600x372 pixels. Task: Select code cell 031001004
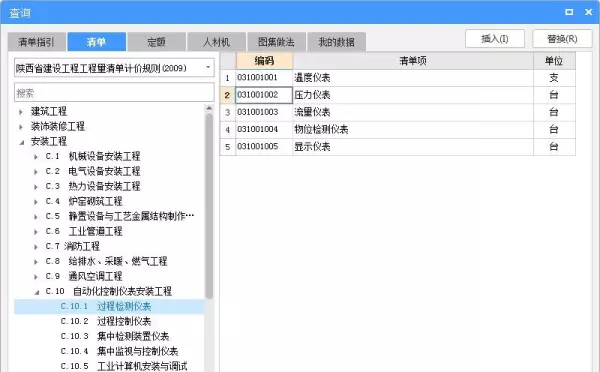point(264,129)
